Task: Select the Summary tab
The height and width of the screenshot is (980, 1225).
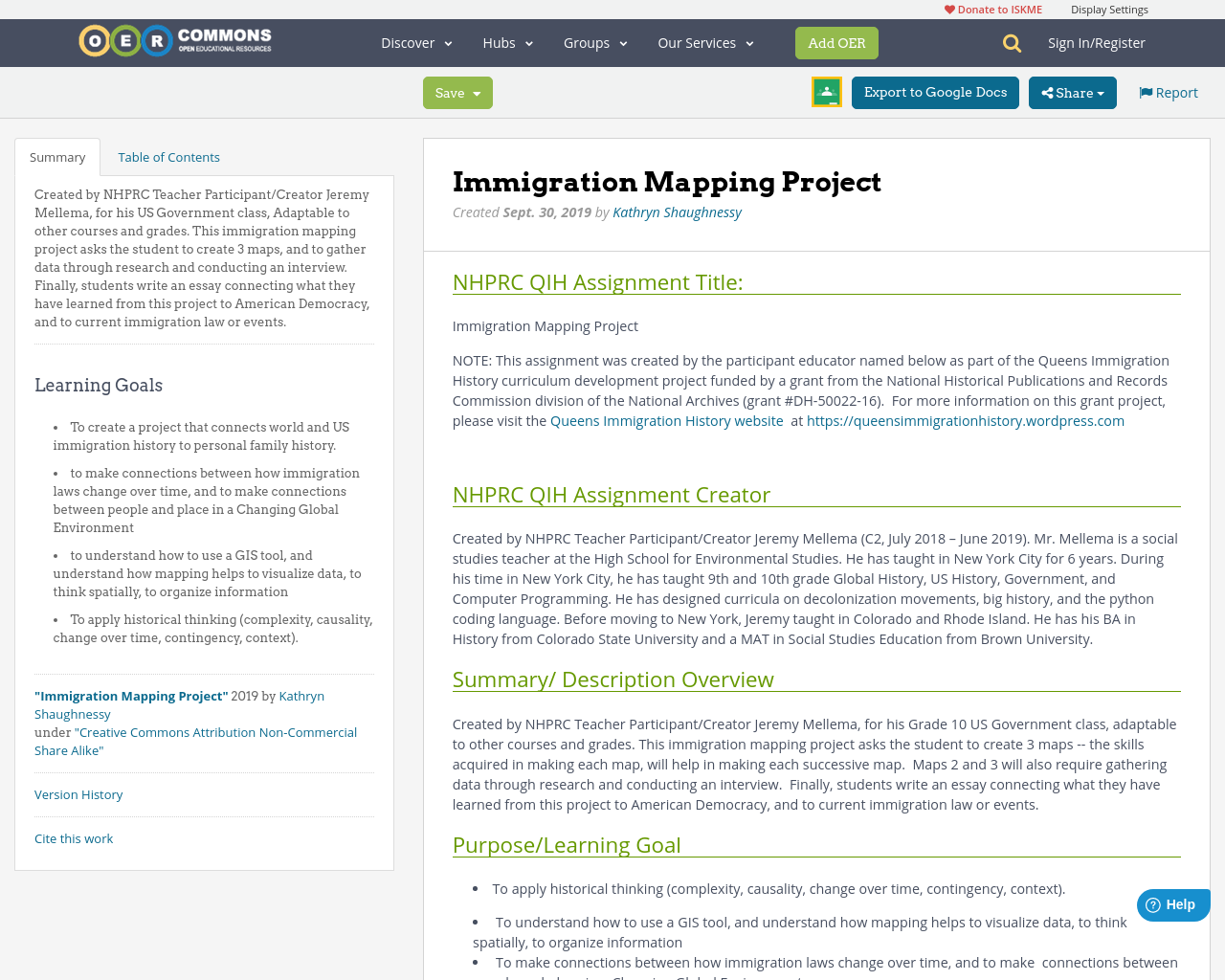Action: click(57, 155)
